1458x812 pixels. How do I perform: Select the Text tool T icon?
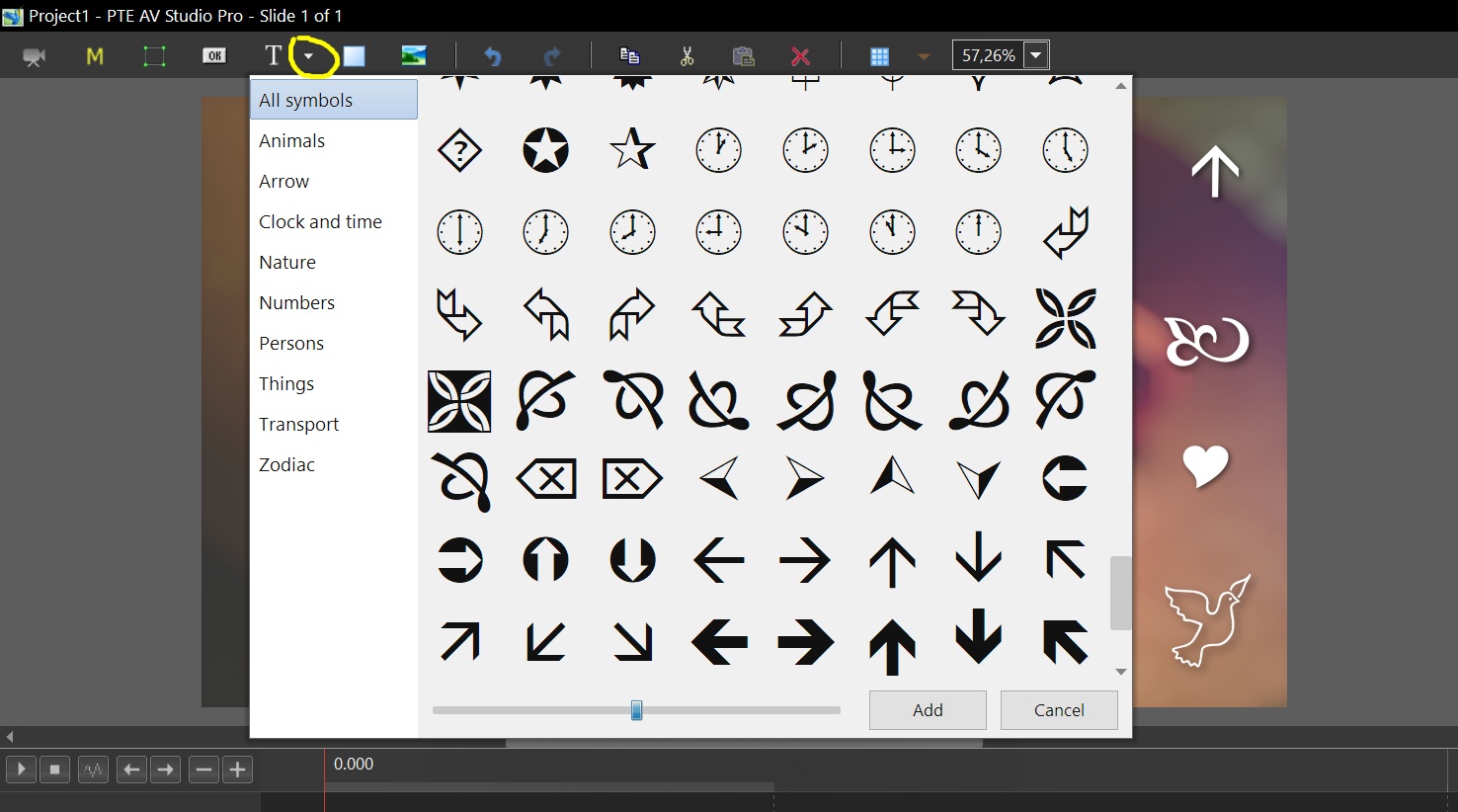pyautogui.click(x=274, y=56)
